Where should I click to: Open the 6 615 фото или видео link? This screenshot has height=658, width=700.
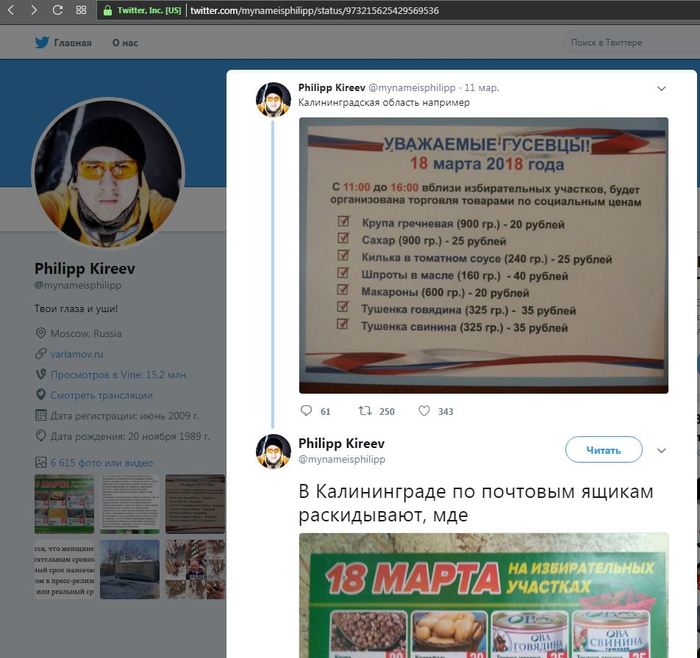pyautogui.click(x=102, y=462)
